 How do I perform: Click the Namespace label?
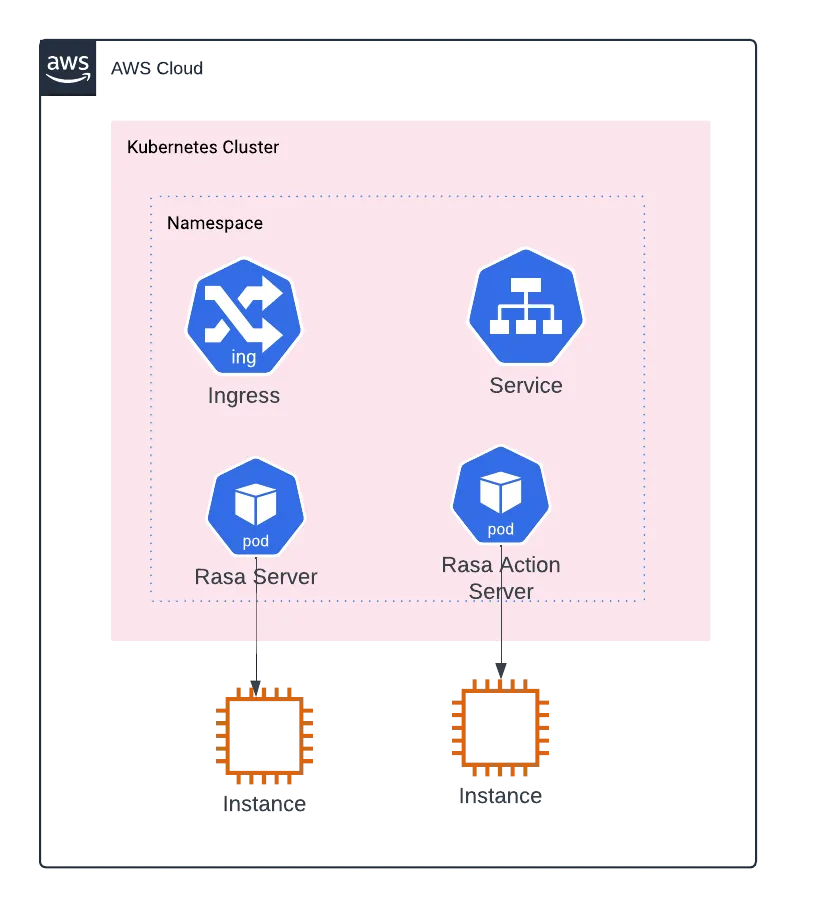coord(215,223)
